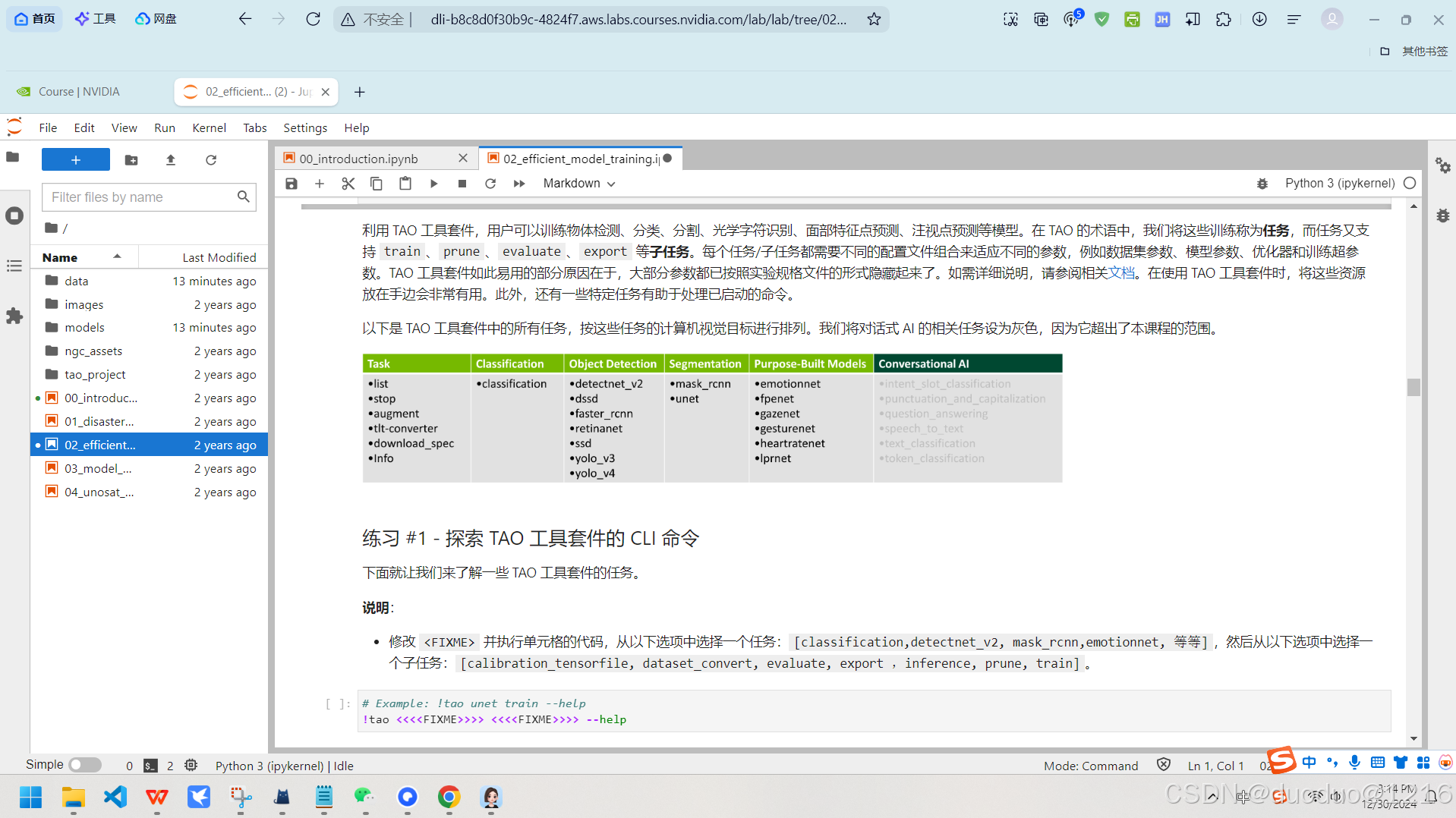Viewport: 1456px width, 818px height.
Task: Sort files by Name column
Action: pos(84,257)
